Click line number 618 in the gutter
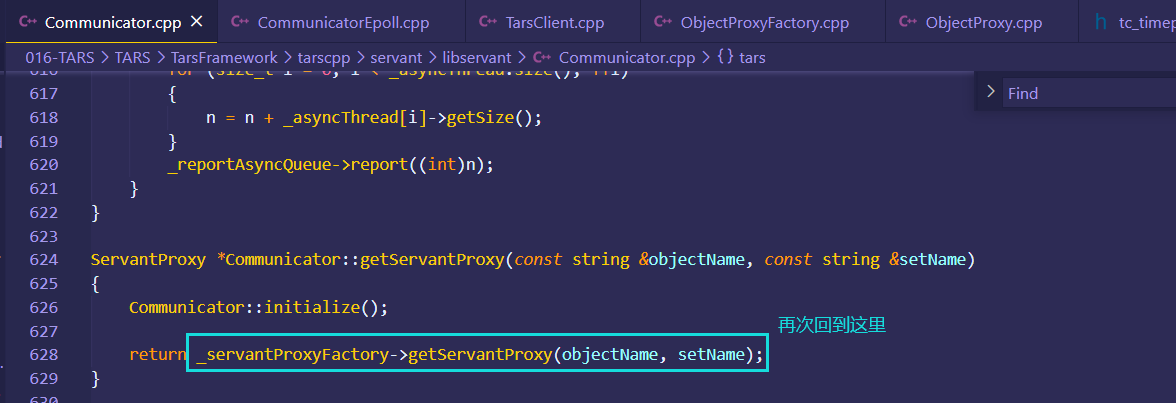 44,118
